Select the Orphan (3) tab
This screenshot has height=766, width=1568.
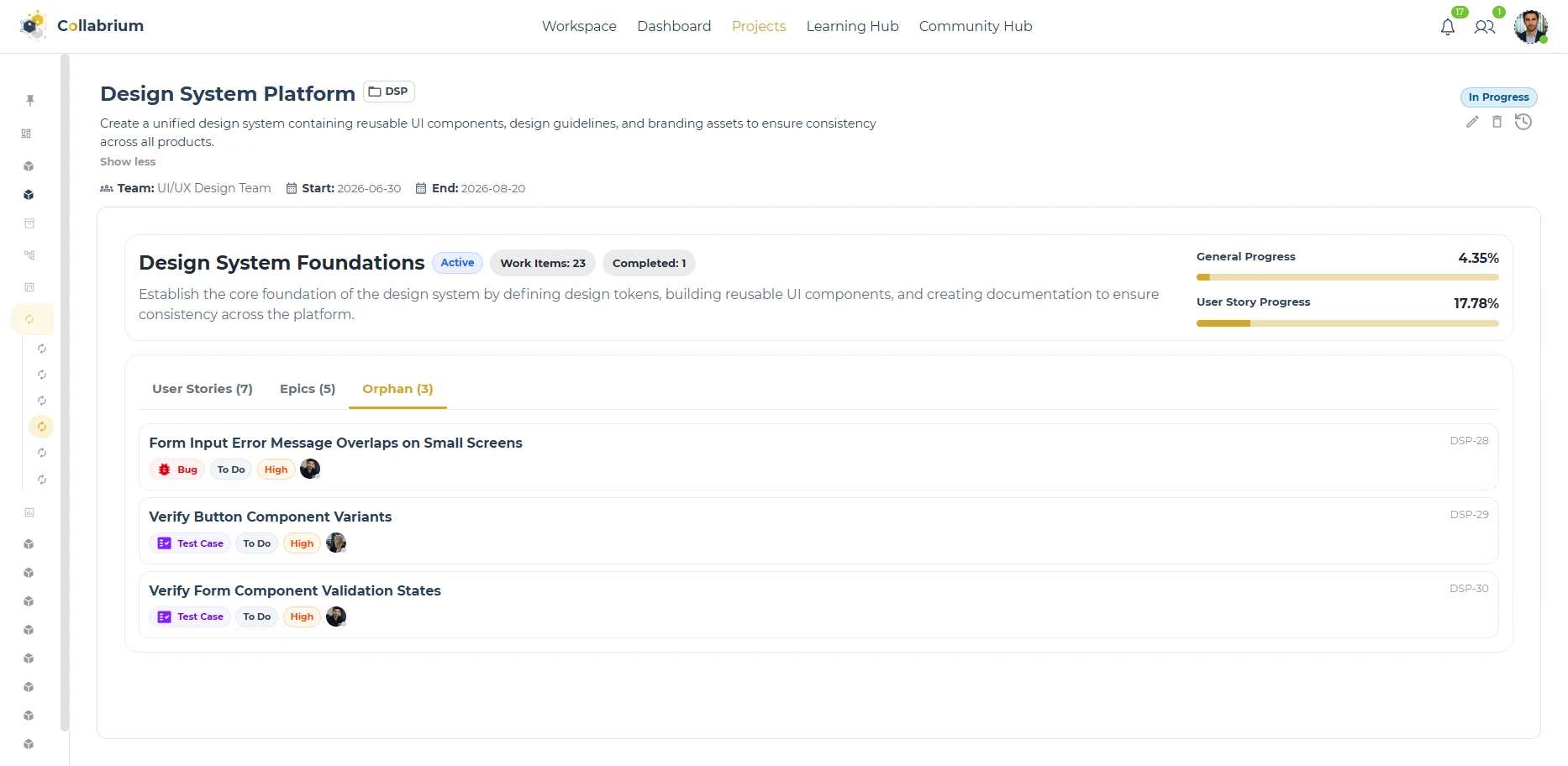(x=397, y=389)
